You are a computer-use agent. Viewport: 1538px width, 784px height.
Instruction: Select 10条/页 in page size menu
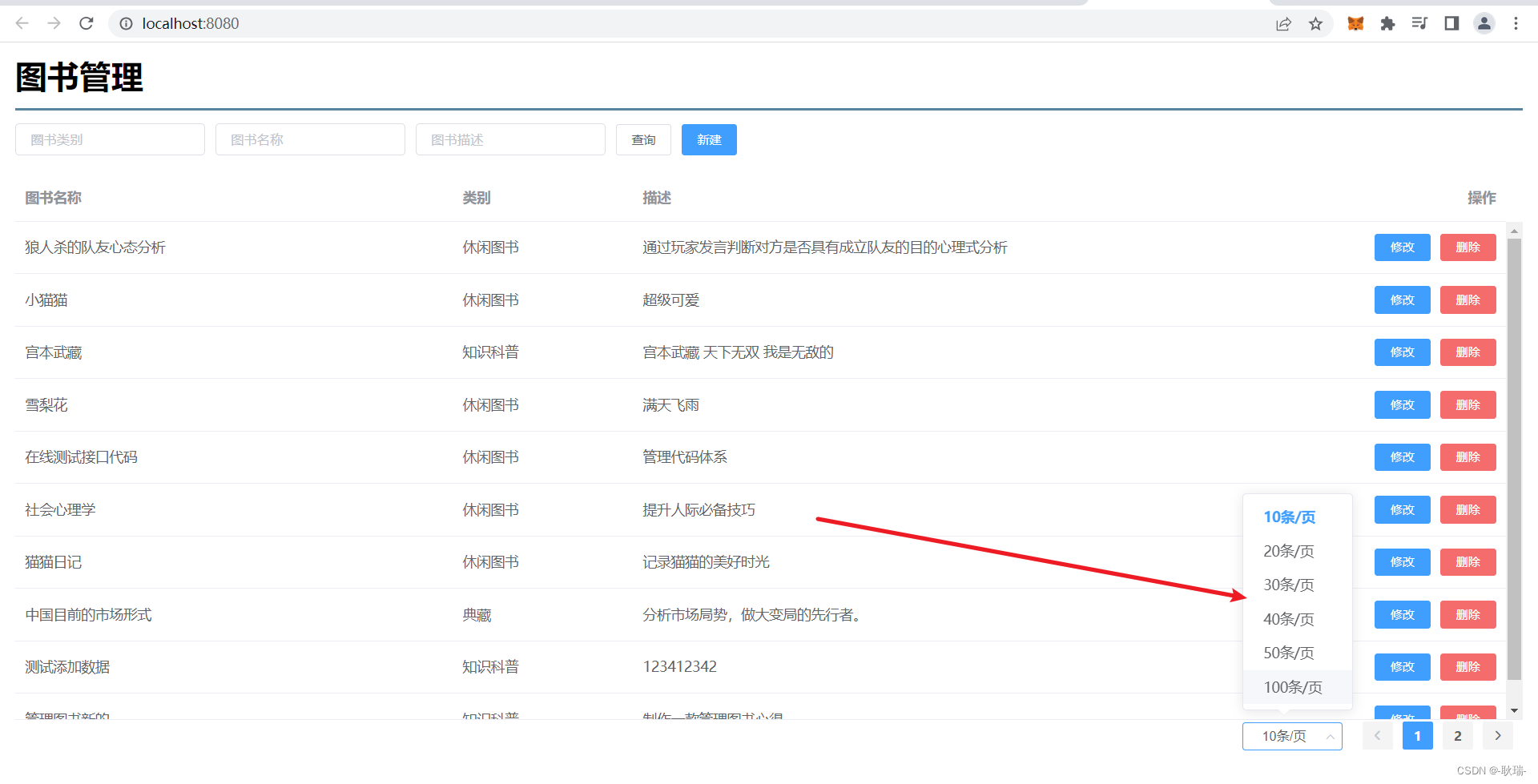coord(1298,517)
